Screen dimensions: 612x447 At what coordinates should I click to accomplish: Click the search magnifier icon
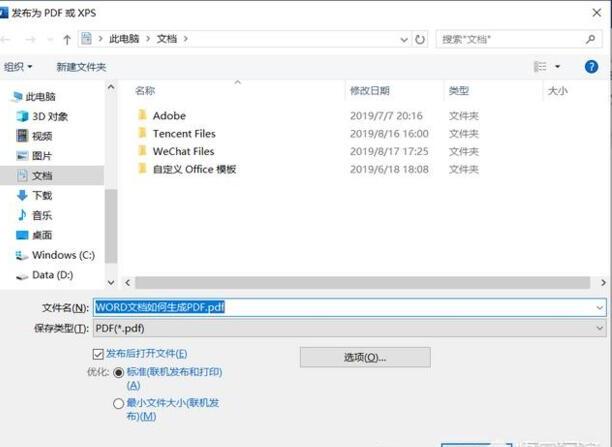[x=591, y=39]
